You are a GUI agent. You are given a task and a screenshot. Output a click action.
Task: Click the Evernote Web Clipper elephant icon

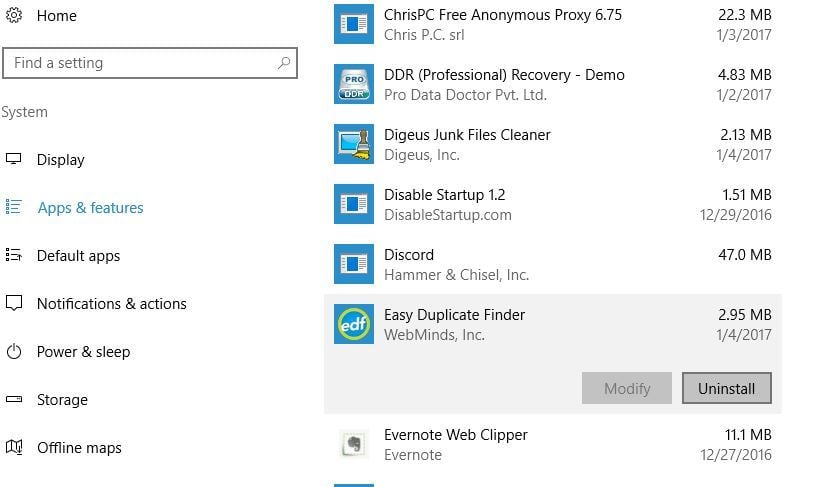click(354, 444)
